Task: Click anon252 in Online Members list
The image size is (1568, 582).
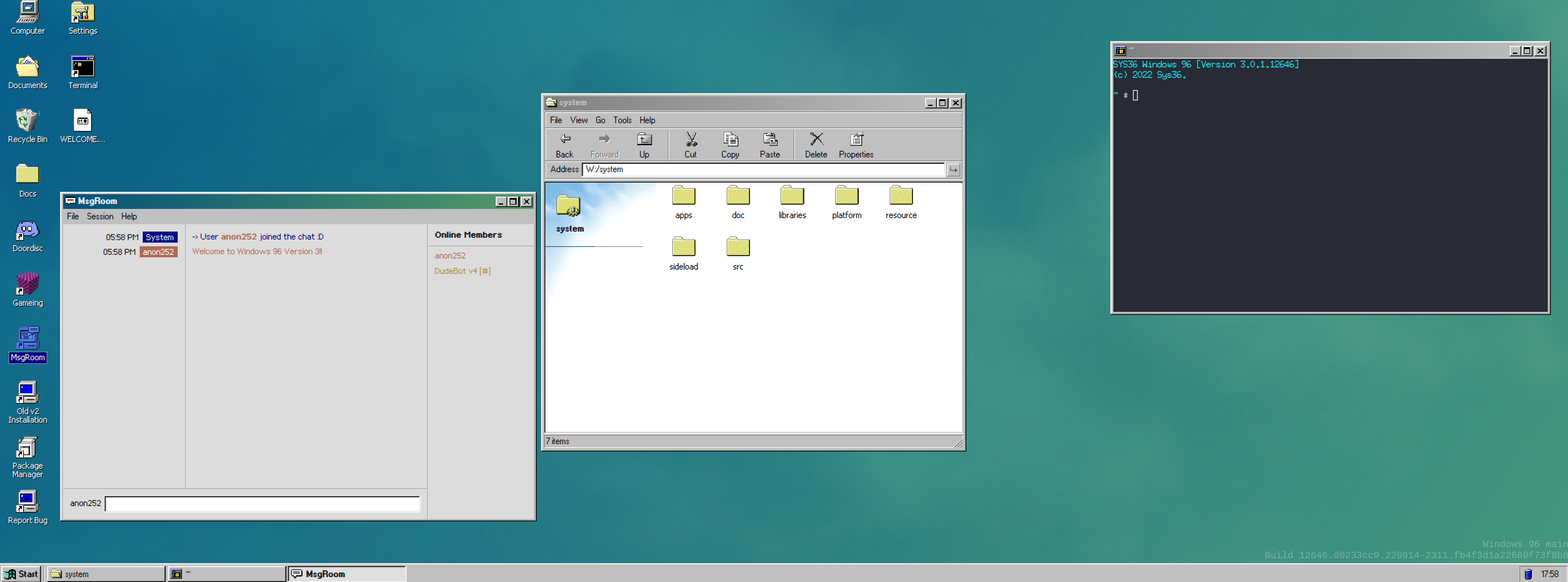Action: pyautogui.click(x=450, y=255)
